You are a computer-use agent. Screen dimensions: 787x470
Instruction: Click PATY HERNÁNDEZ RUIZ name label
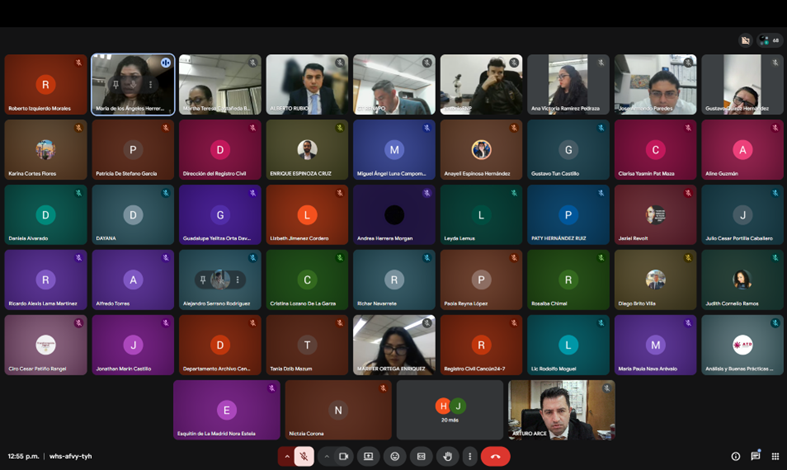pos(559,239)
